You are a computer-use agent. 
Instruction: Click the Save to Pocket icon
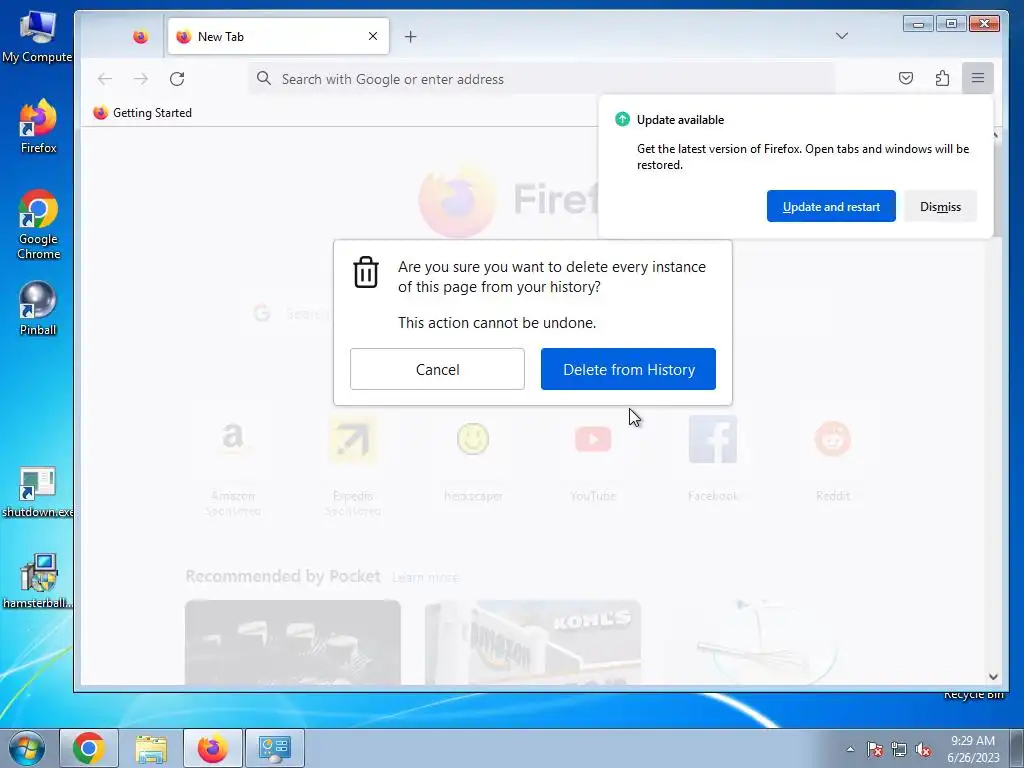coord(905,78)
